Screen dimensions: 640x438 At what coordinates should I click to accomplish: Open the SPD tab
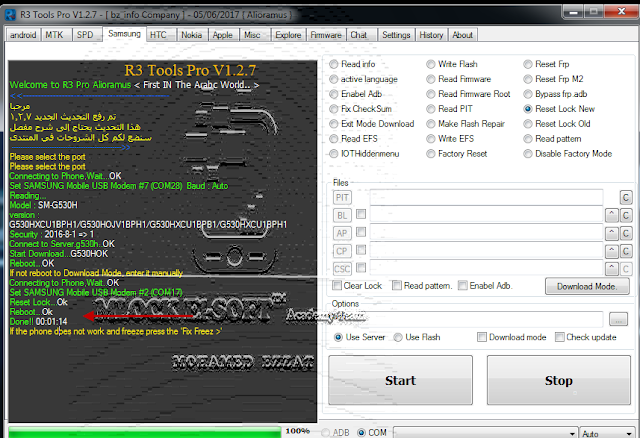pos(85,35)
